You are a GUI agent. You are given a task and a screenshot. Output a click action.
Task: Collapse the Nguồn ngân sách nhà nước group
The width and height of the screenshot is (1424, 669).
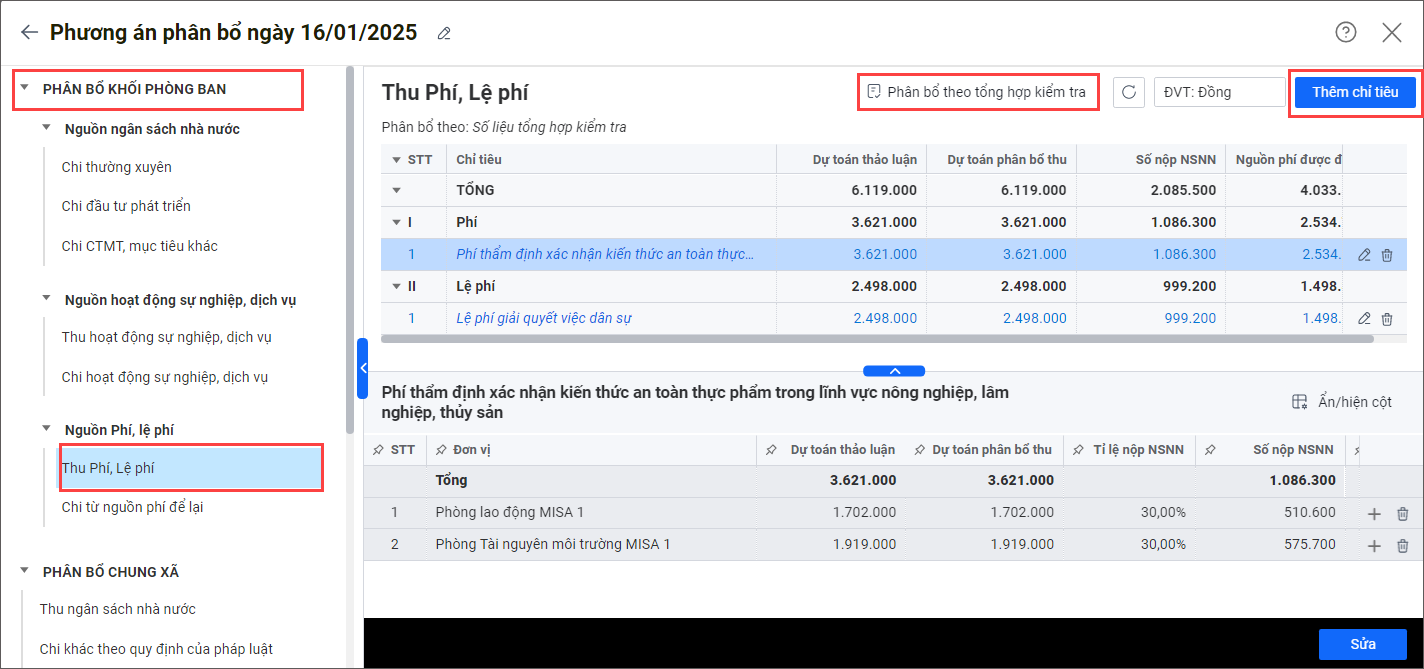tap(47, 128)
